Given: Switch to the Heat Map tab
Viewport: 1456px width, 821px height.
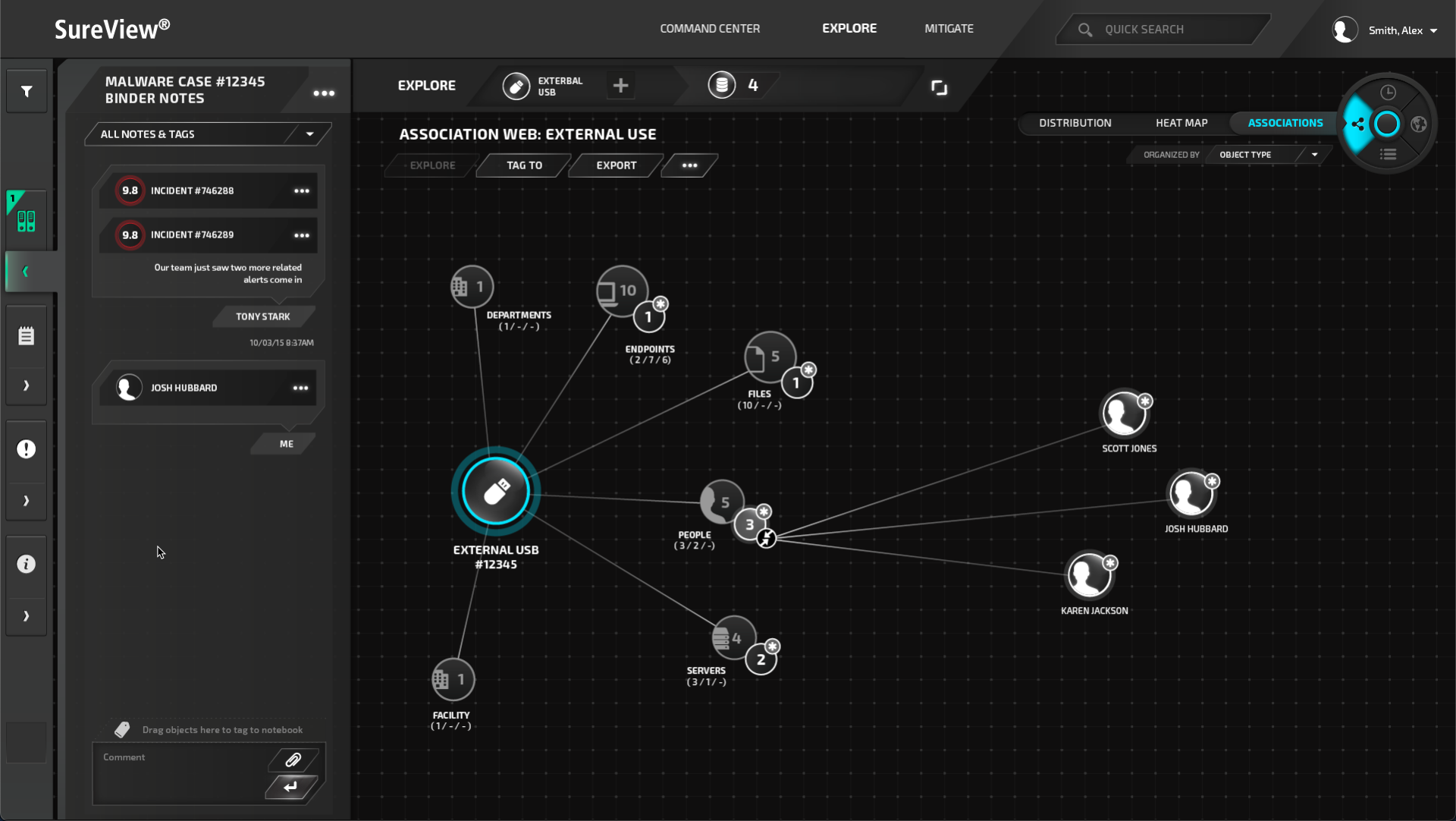Looking at the screenshot, I should pos(1181,123).
